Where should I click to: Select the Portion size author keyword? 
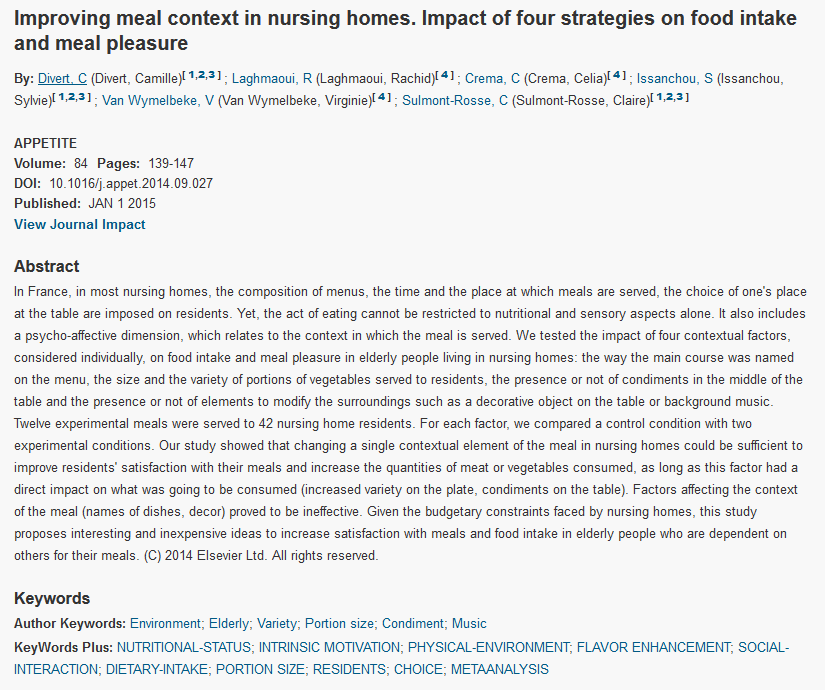[x=339, y=624]
